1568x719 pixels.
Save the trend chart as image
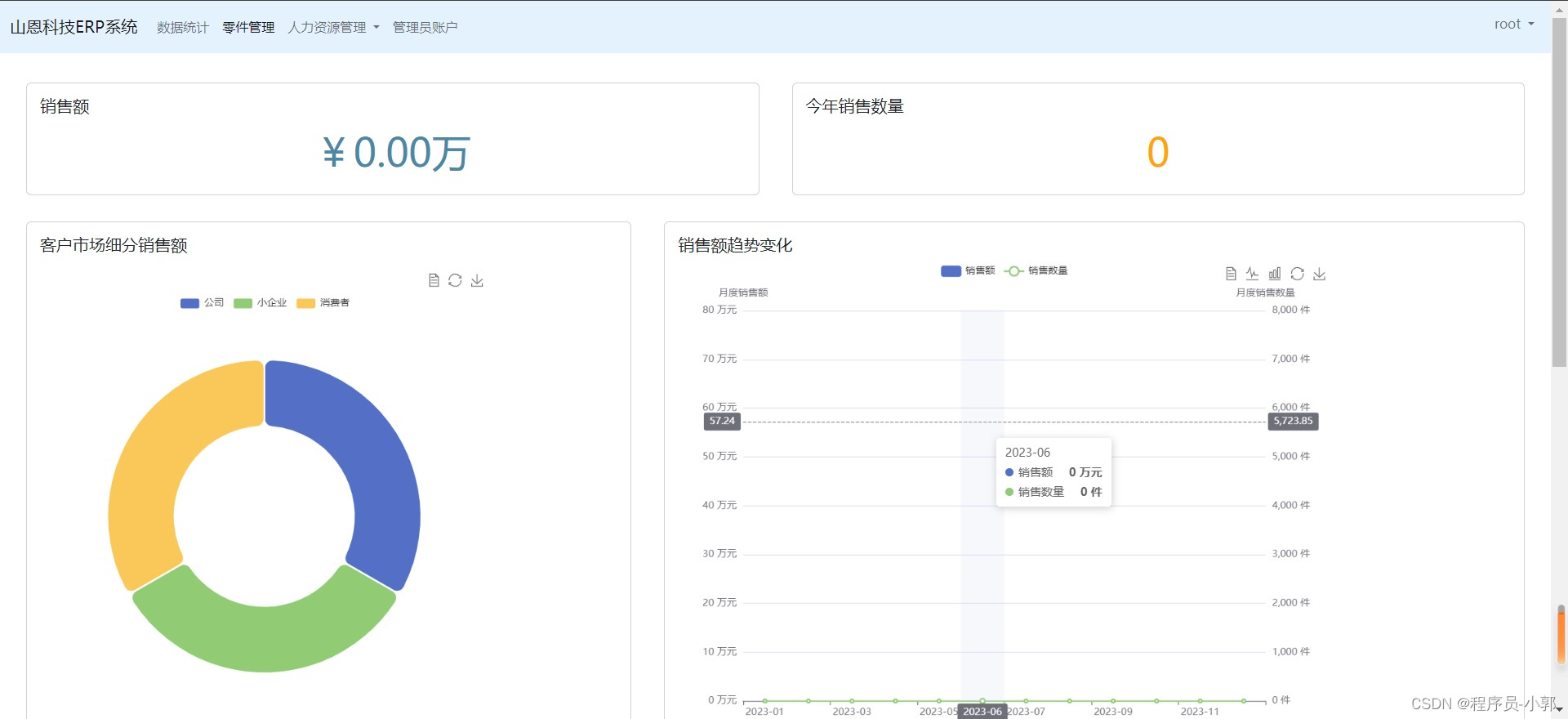click(1319, 274)
